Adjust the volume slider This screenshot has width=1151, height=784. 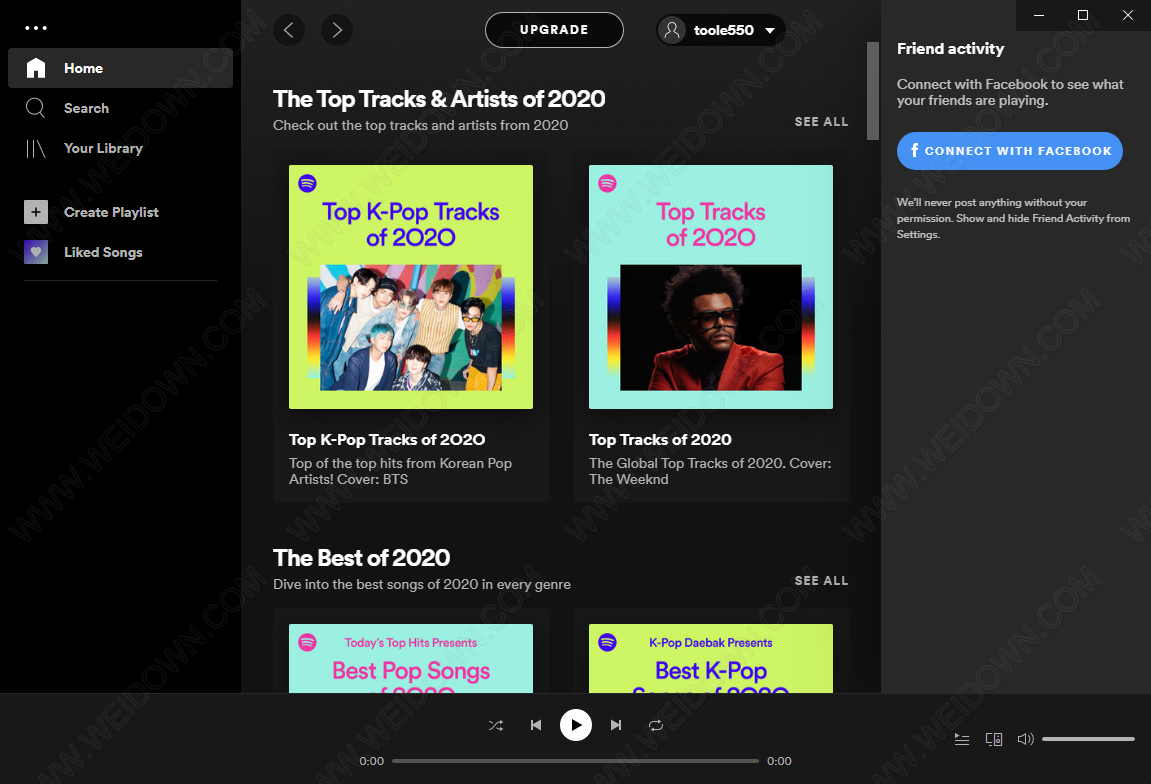tap(1089, 739)
